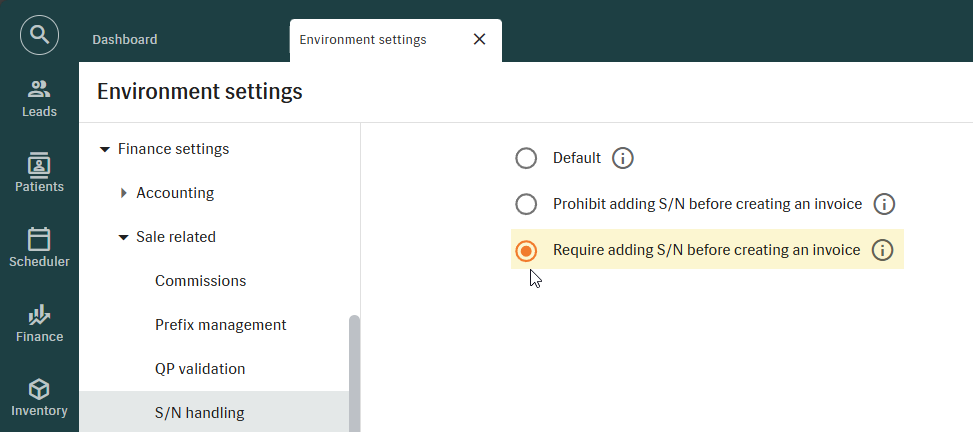Collapse the Finance settings tree node
Viewport: 973px width, 432px height.
105,150
